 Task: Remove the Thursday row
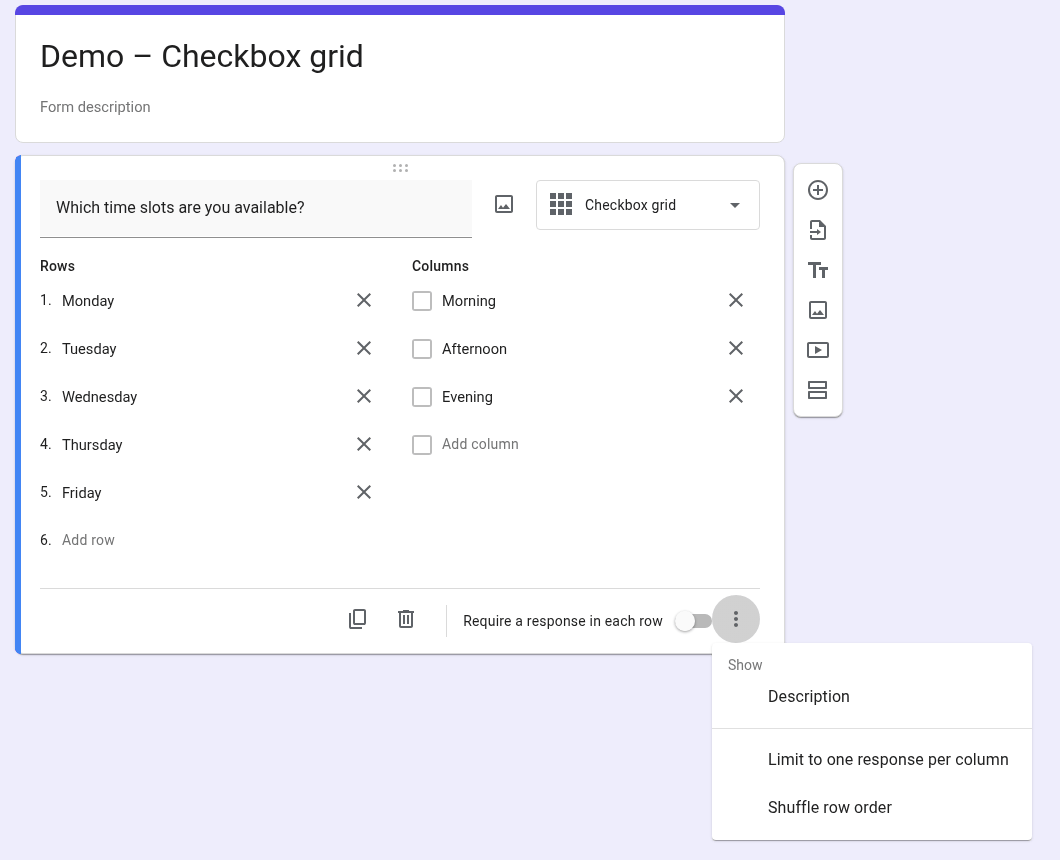(x=364, y=444)
